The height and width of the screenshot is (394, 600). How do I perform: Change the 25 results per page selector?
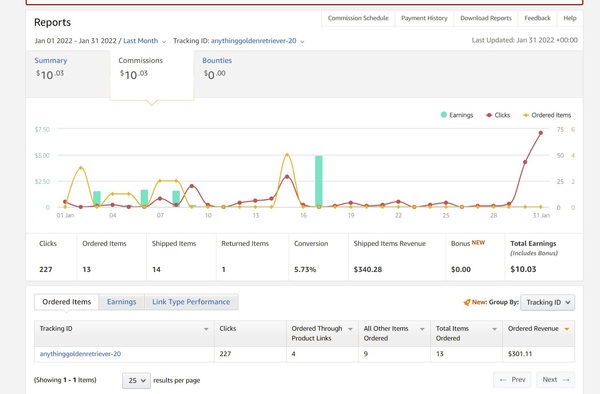(137, 381)
